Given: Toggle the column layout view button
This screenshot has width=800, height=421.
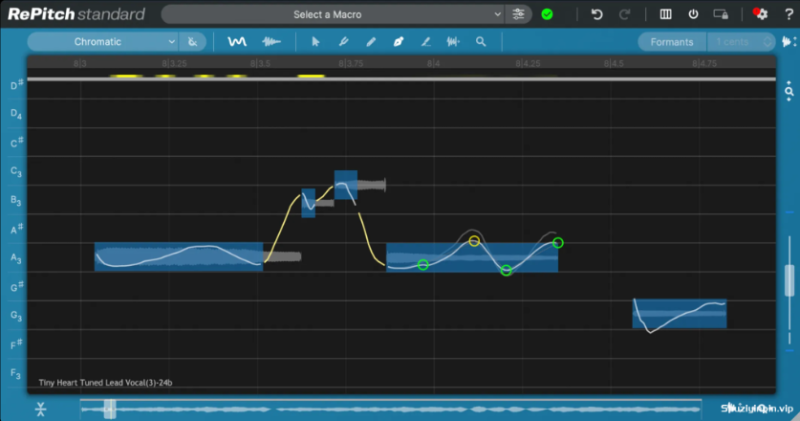Looking at the screenshot, I should pos(666,14).
